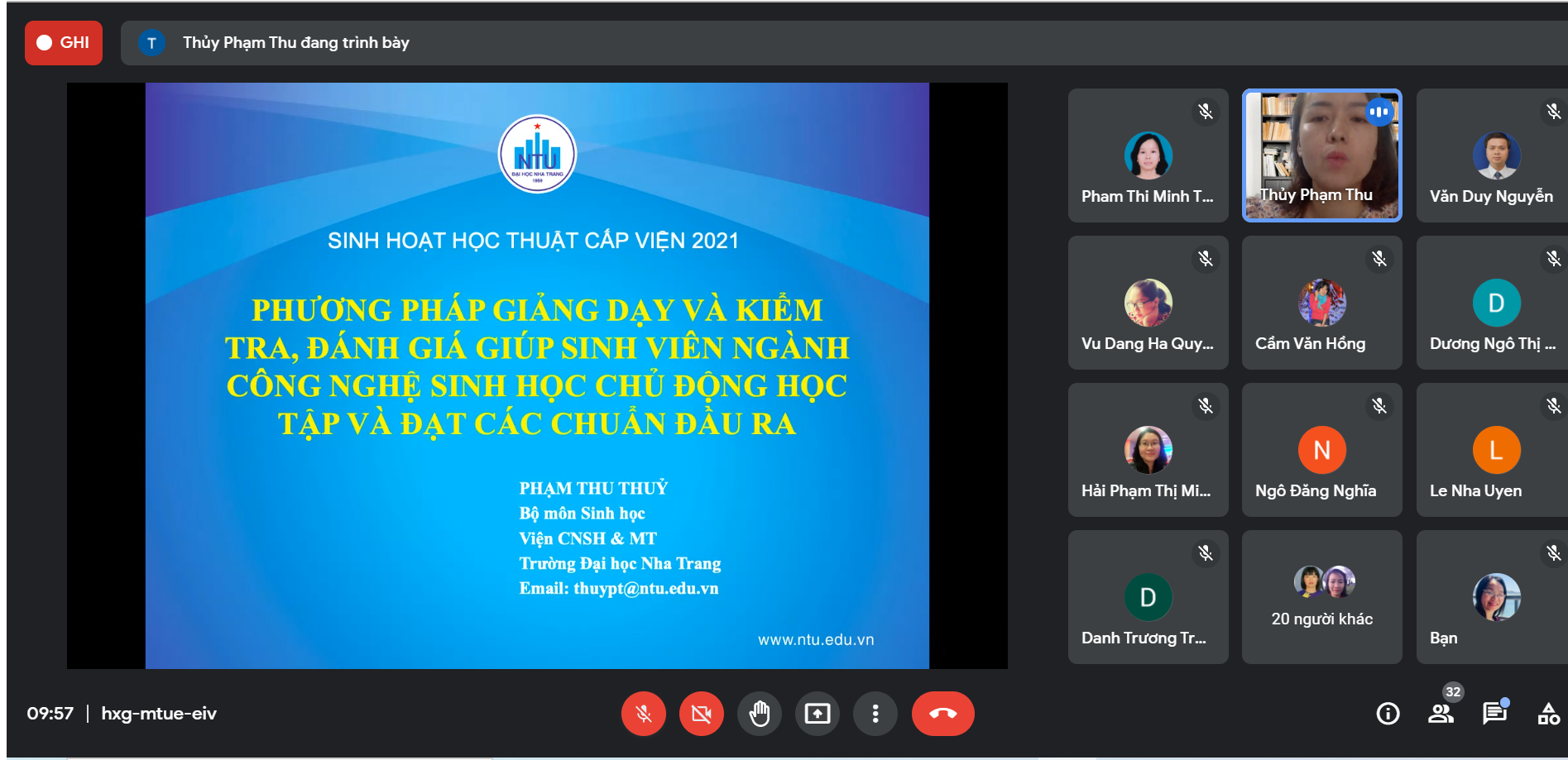This screenshot has height=760, width=1568.
Task: Show the participants list panel
Action: tap(1441, 713)
